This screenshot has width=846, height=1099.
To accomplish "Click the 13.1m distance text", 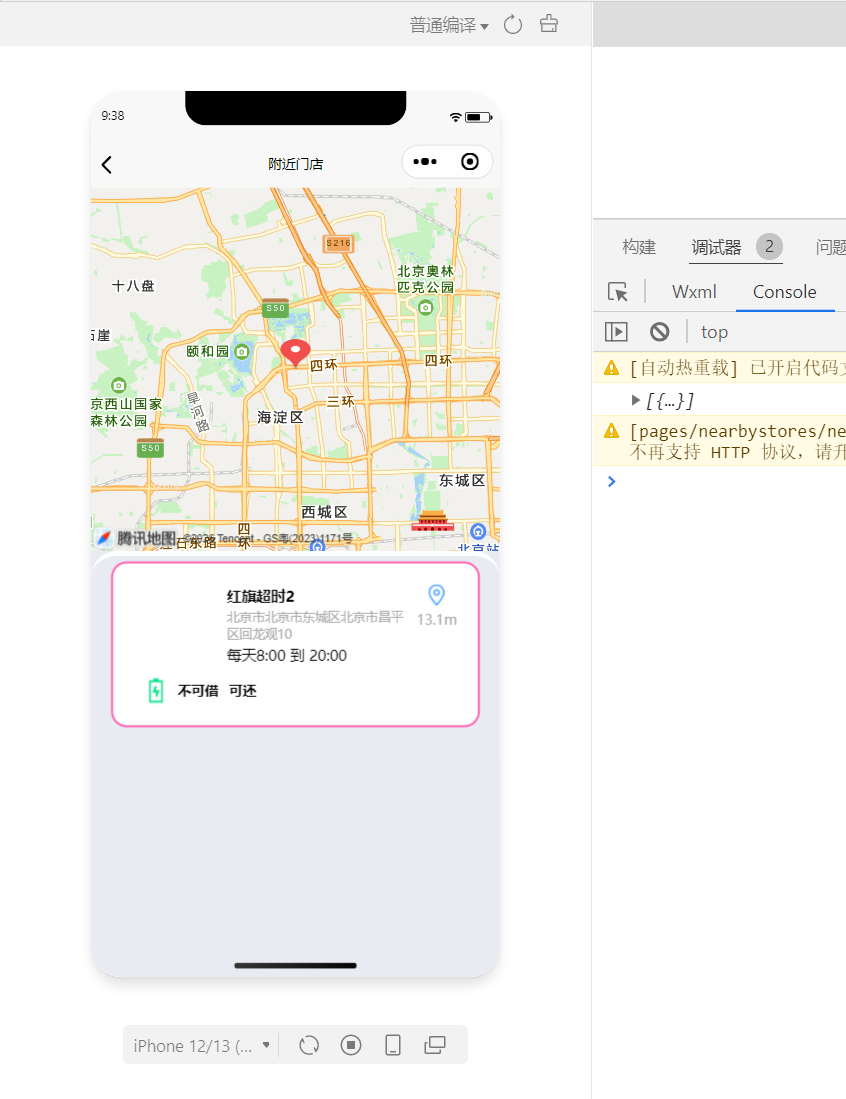I will pyautogui.click(x=437, y=620).
